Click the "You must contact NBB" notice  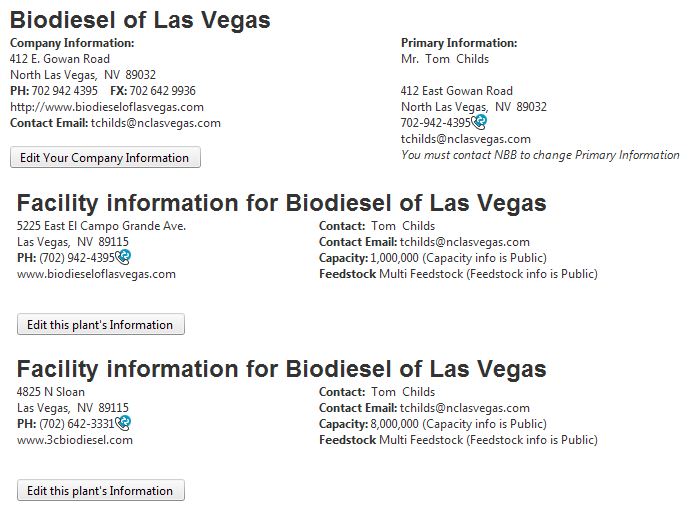pyautogui.click(x=540, y=155)
